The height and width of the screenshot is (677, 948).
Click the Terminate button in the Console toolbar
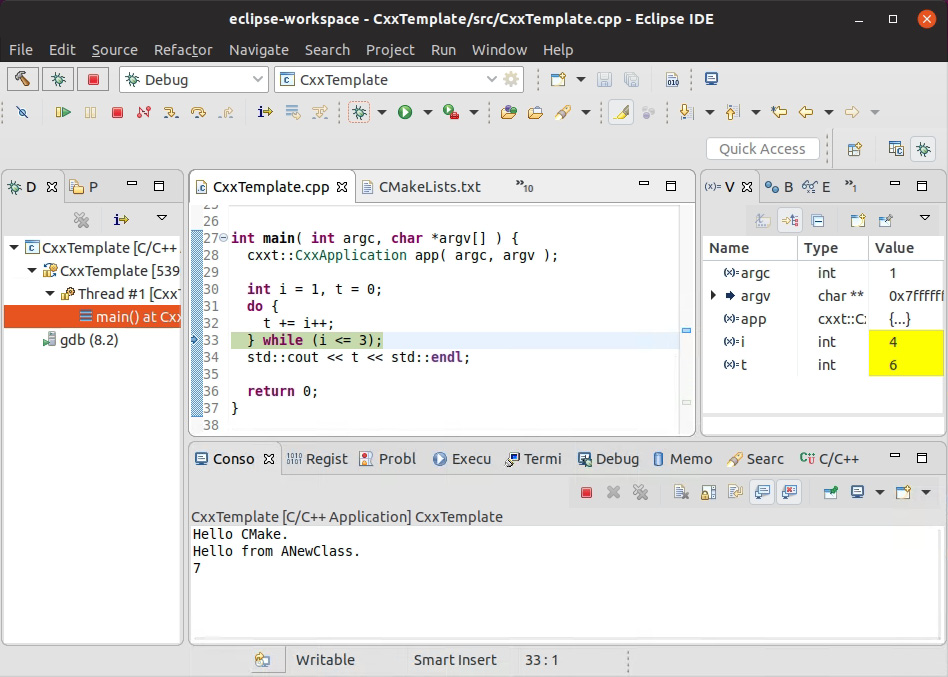pos(587,492)
